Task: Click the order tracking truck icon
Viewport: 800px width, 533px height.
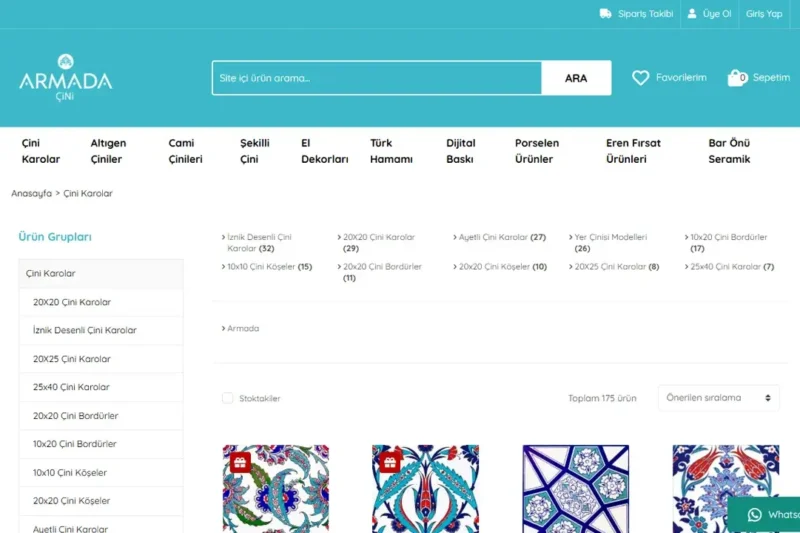Action: [x=605, y=14]
